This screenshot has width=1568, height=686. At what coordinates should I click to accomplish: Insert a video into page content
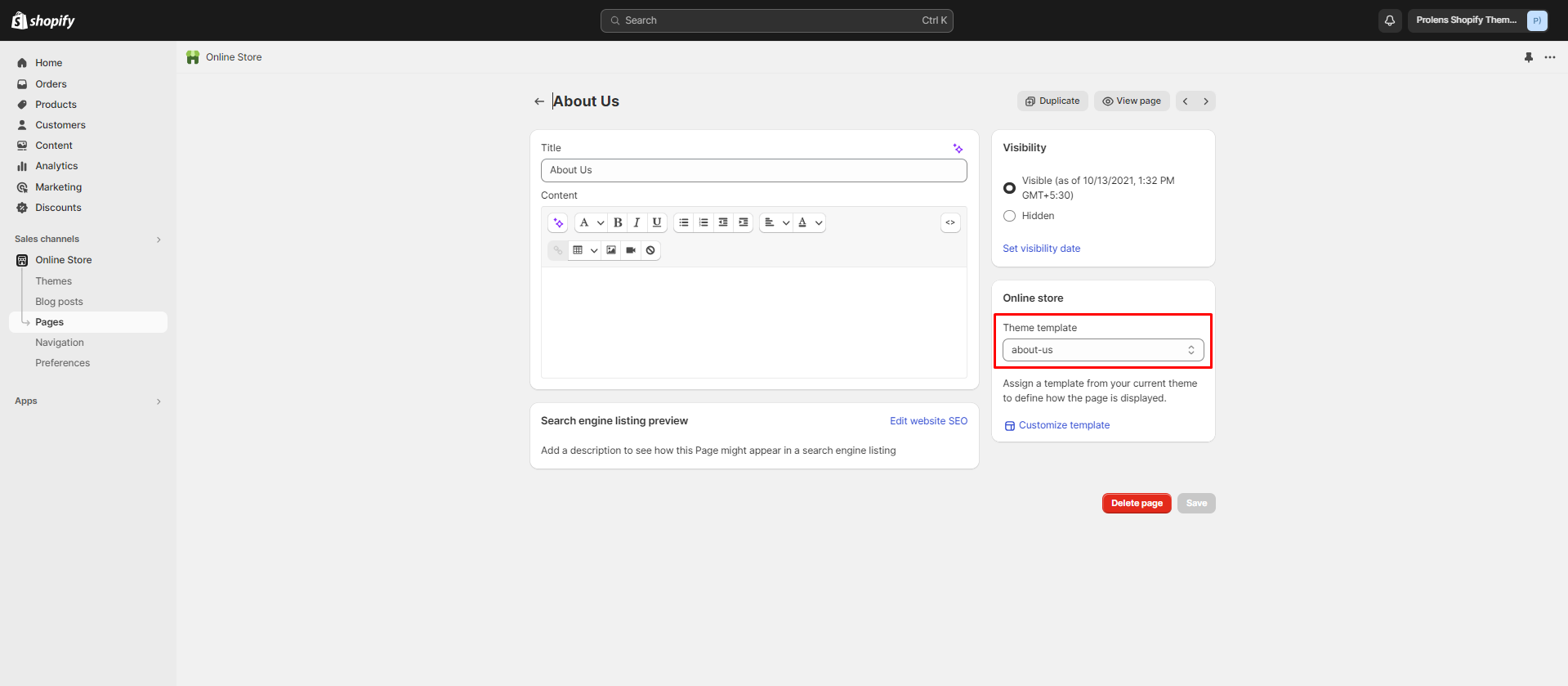pos(631,250)
